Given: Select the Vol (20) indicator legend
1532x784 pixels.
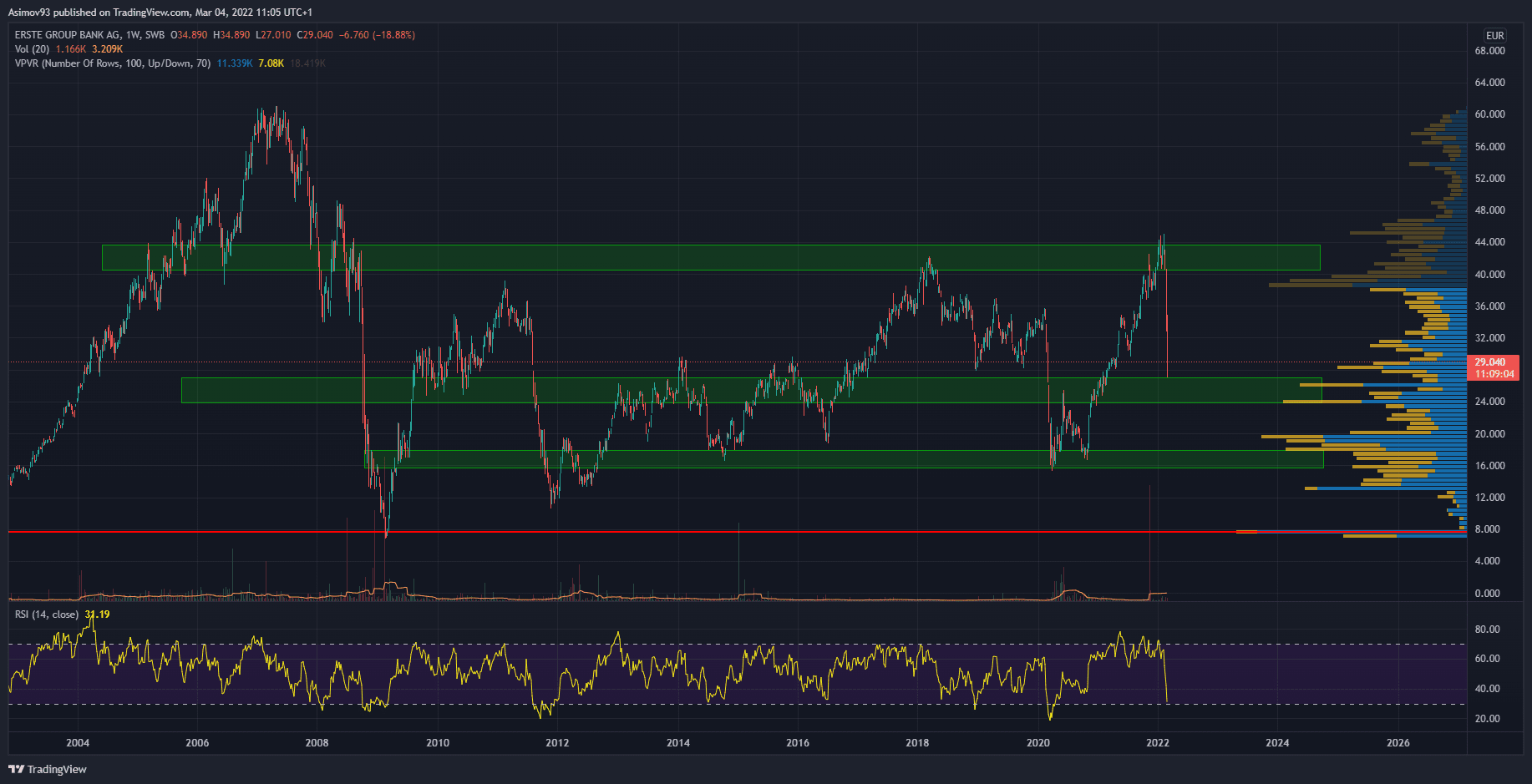Looking at the screenshot, I should 32,49.
